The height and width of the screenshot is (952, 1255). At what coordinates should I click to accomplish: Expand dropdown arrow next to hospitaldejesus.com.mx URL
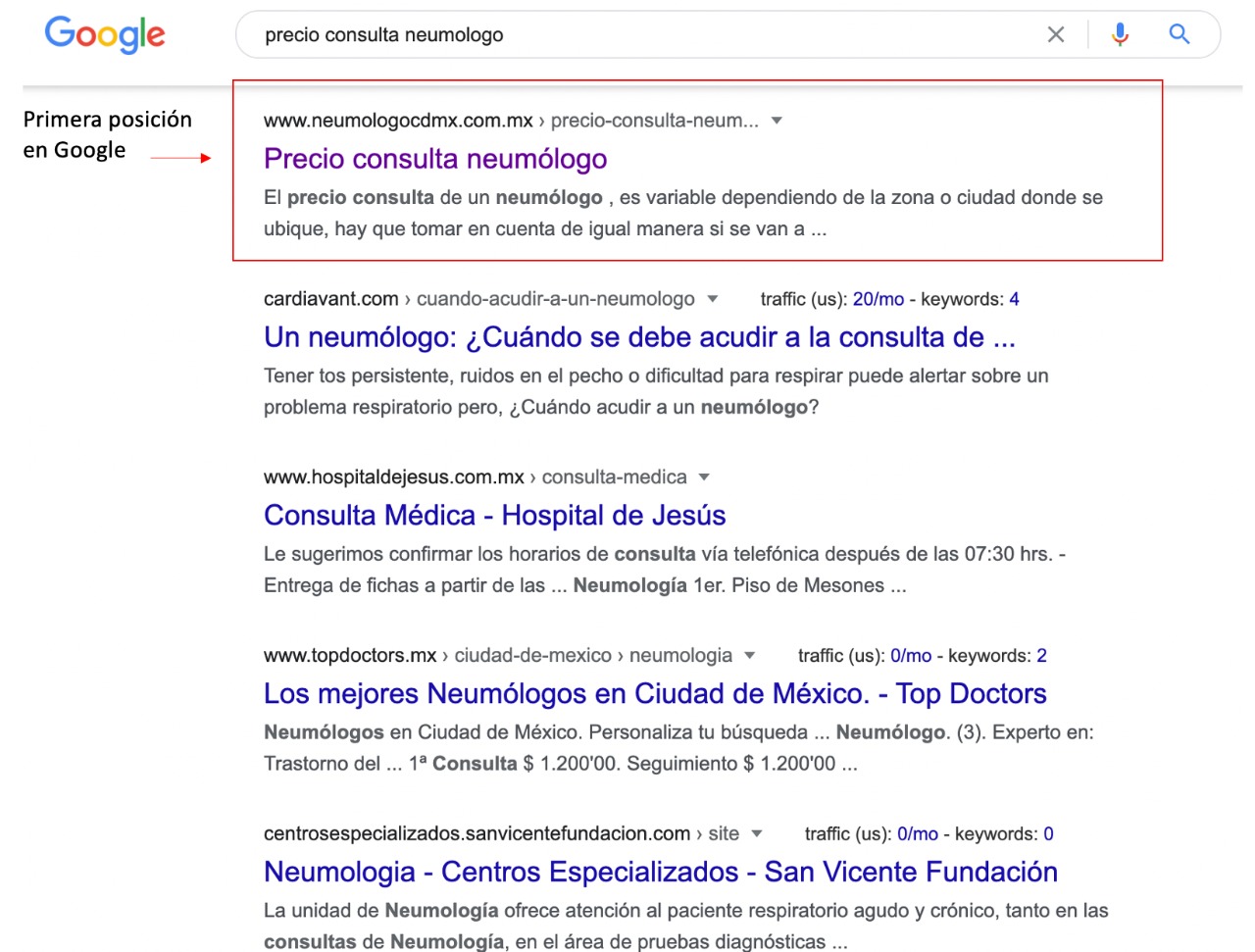(x=704, y=477)
